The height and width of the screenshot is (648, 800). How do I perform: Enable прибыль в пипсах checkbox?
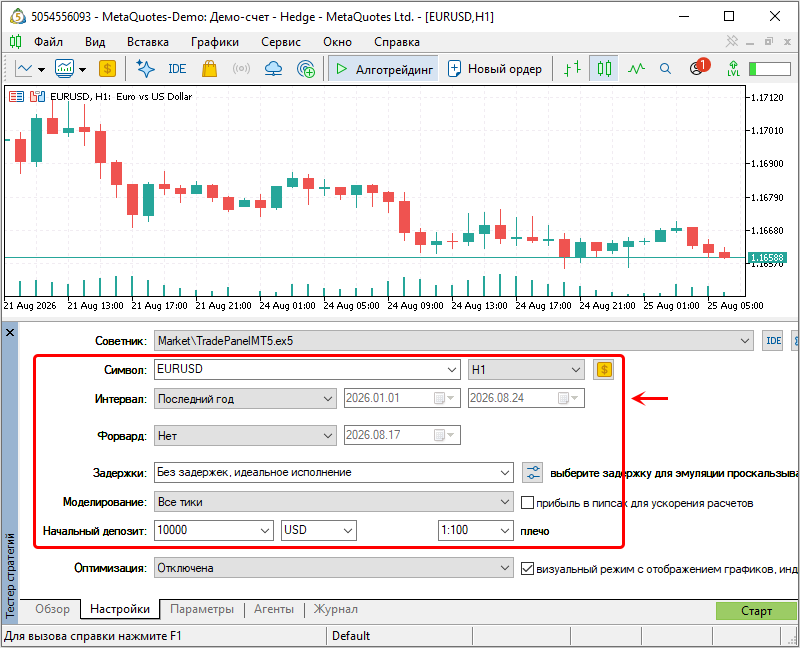(x=528, y=503)
